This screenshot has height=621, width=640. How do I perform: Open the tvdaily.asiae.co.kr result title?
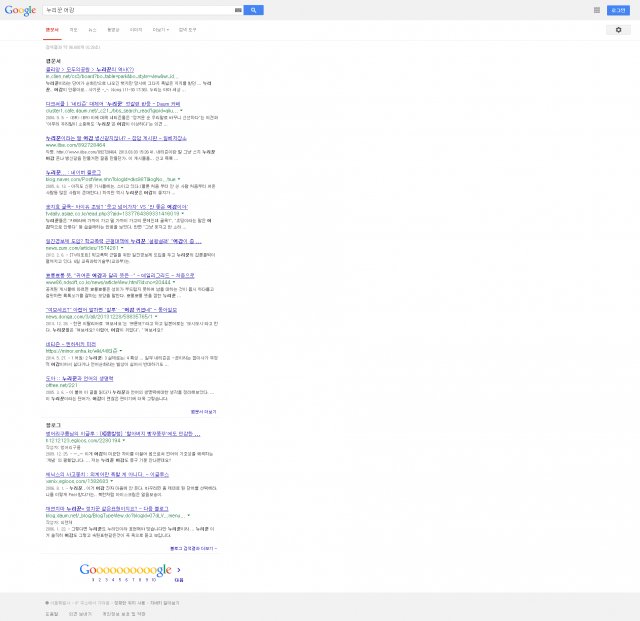[x=117, y=207]
